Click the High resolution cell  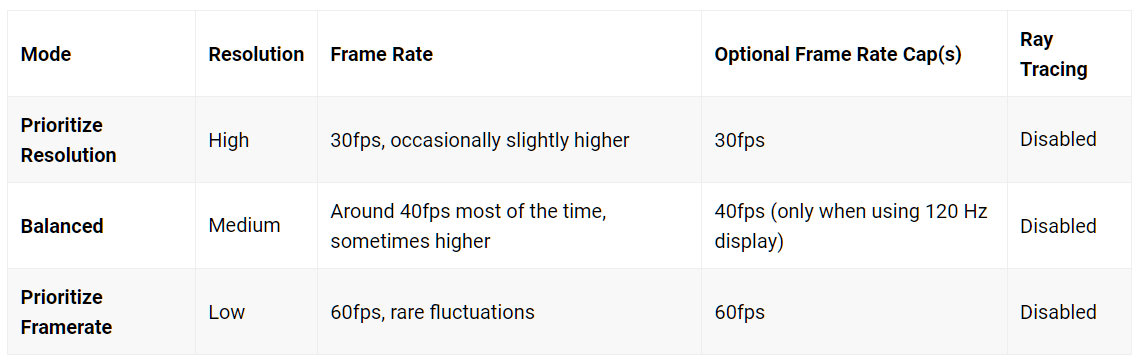[x=228, y=140]
